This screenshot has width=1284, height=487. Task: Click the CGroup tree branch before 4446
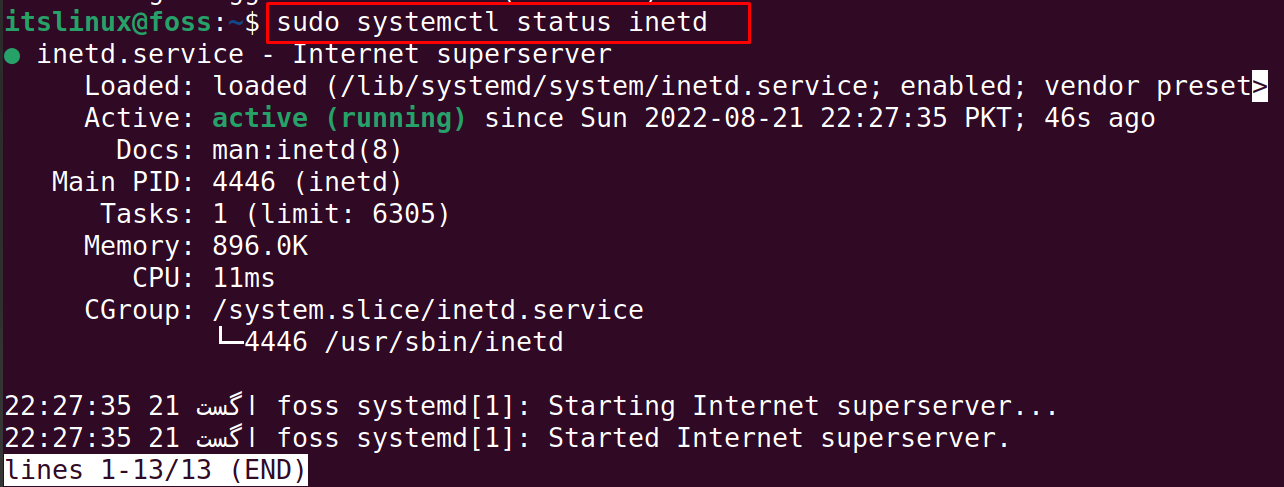[x=229, y=343]
